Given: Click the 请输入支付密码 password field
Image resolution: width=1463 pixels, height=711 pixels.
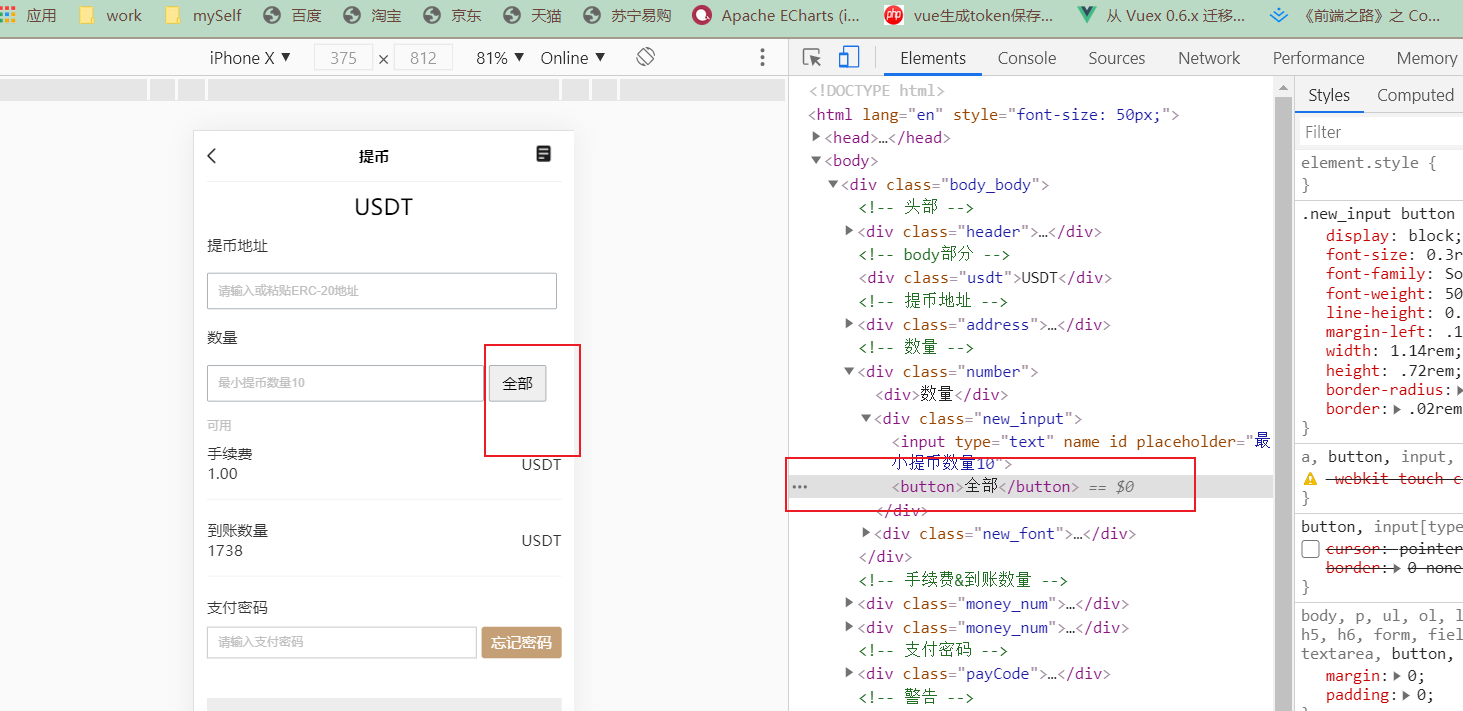Looking at the screenshot, I should [x=342, y=642].
